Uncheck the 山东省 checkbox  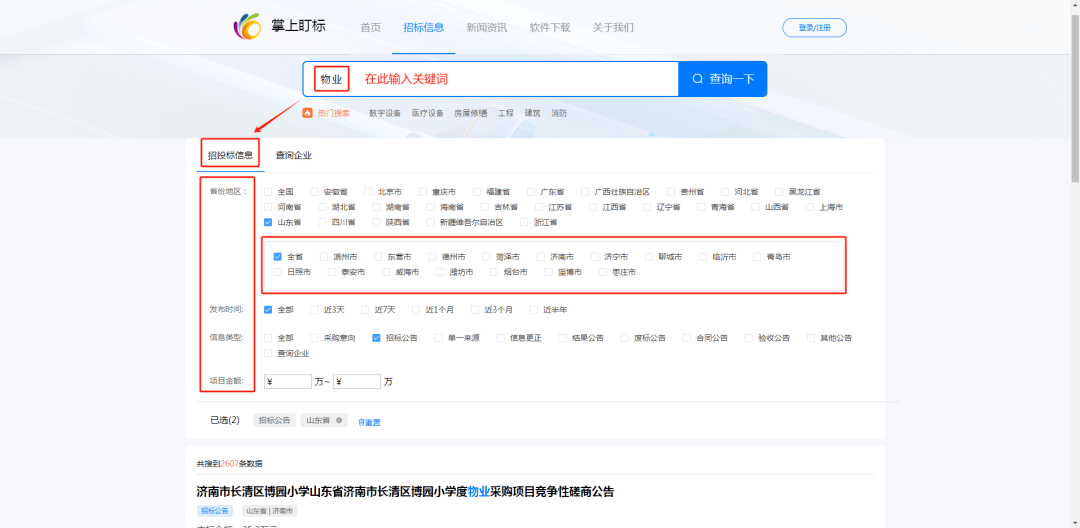click(x=269, y=222)
